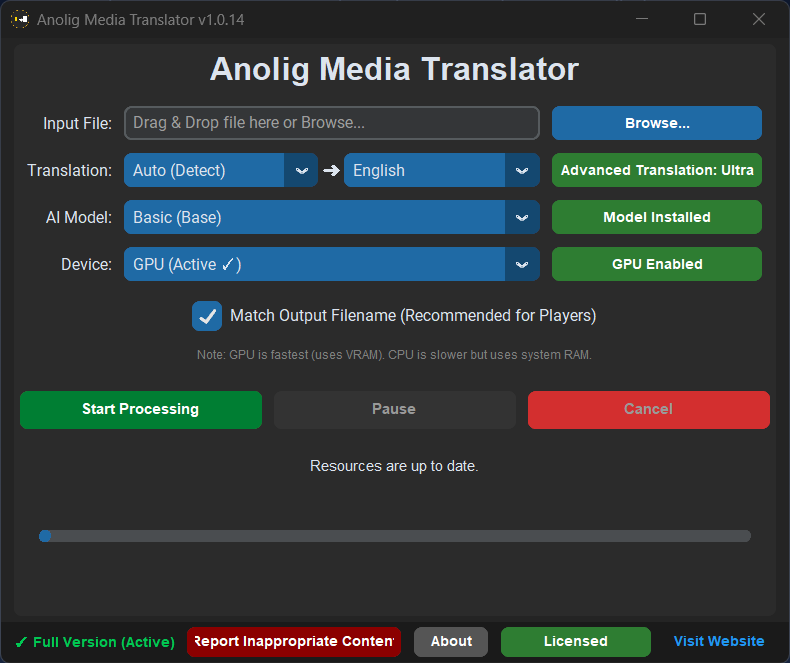Viewport: 790px width, 663px height.
Task: Click the Pause button
Action: [x=394, y=410]
